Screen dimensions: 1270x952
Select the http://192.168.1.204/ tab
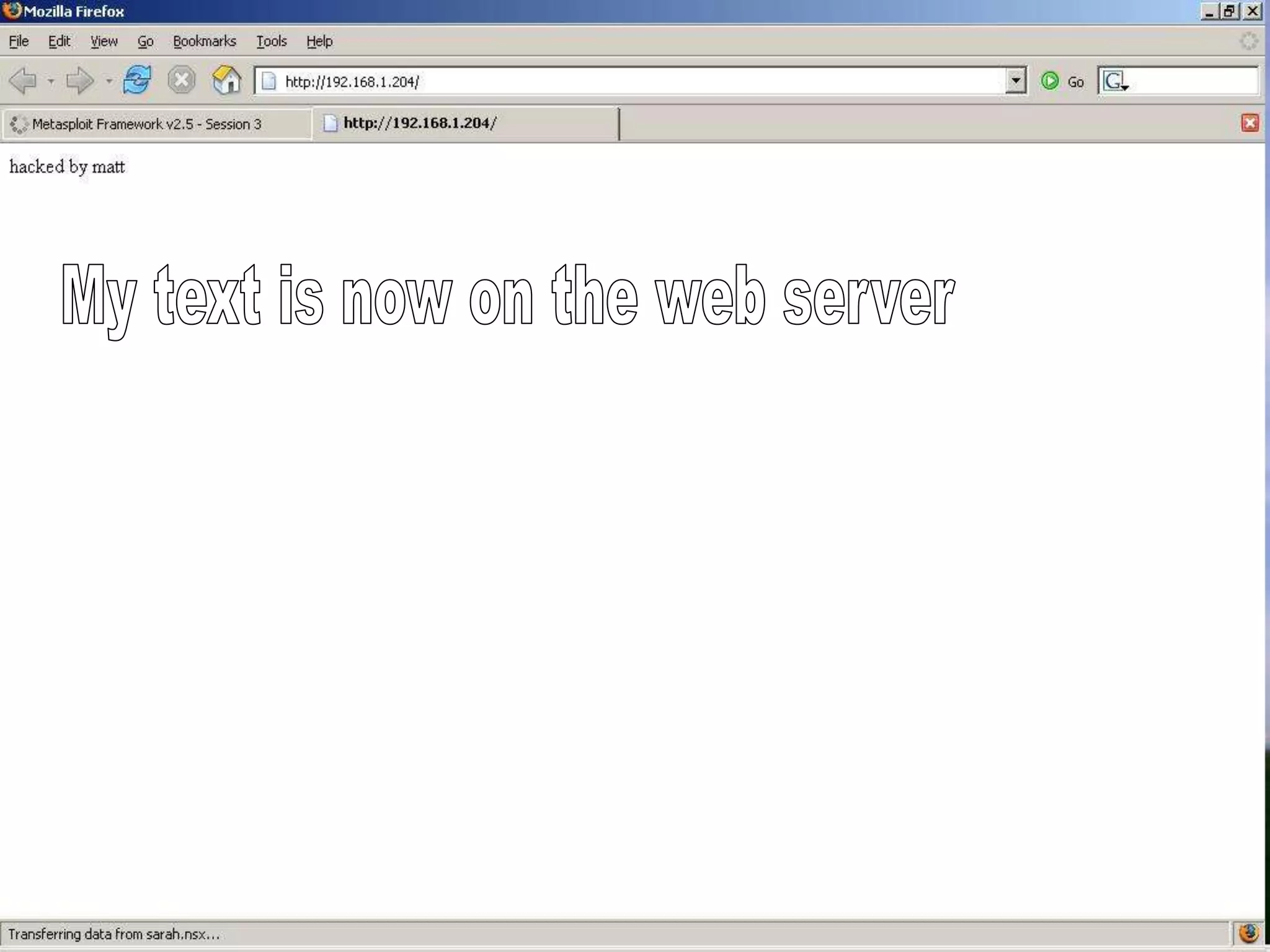(419, 123)
